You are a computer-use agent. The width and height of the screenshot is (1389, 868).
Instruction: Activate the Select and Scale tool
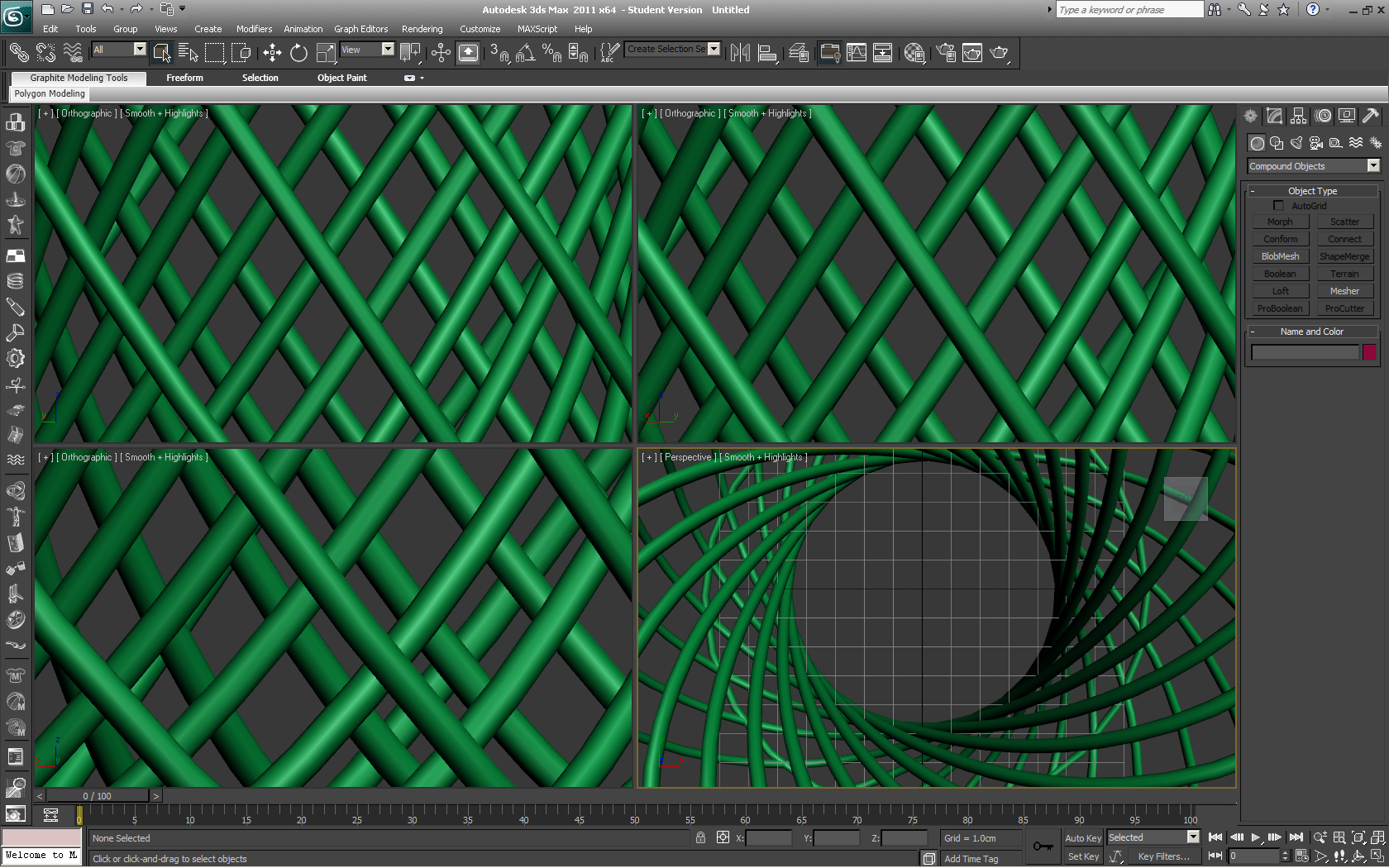point(326,53)
